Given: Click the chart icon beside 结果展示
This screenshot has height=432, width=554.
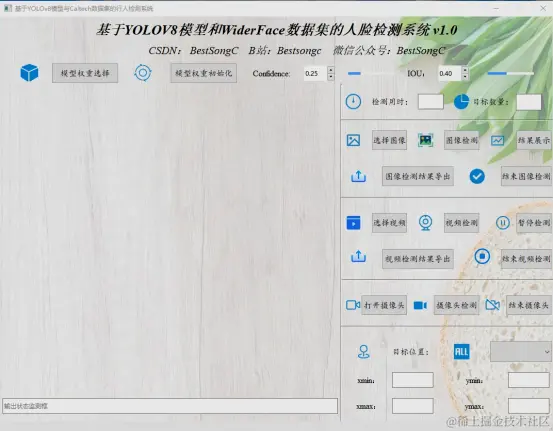Looking at the screenshot, I should (497, 141).
